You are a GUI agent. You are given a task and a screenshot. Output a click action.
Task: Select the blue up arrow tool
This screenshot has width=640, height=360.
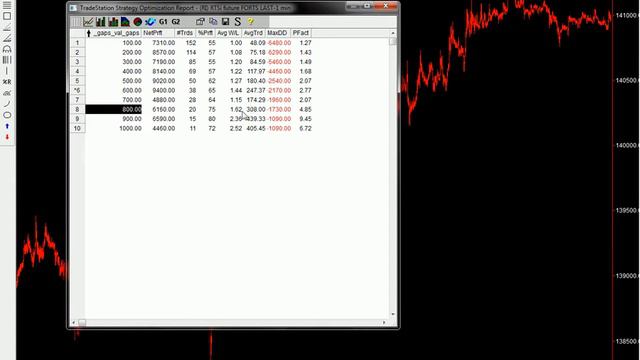[x=7, y=126]
